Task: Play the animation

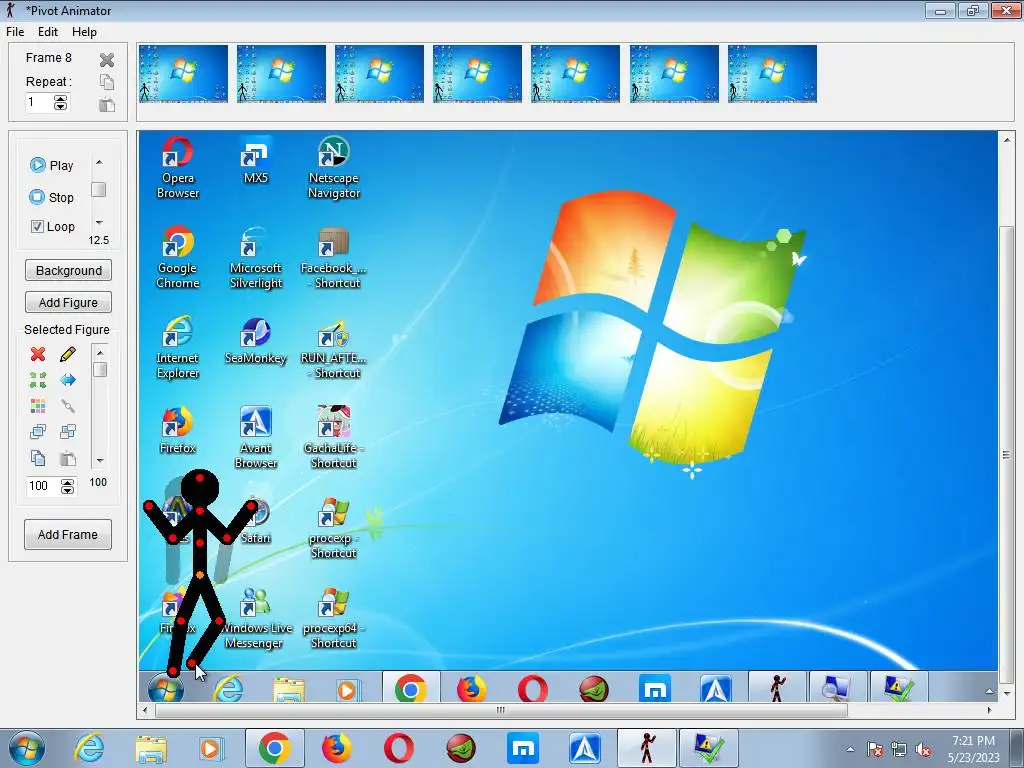Action: (52, 165)
